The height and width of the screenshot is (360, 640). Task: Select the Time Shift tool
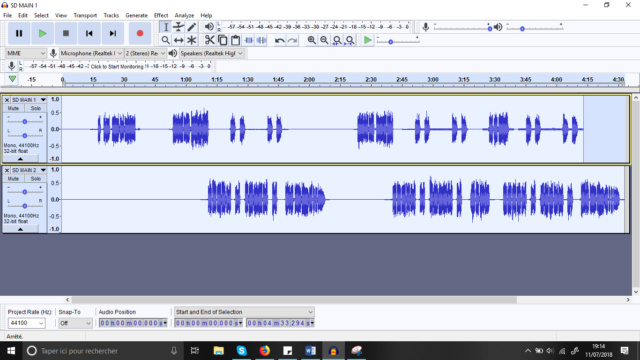178,40
